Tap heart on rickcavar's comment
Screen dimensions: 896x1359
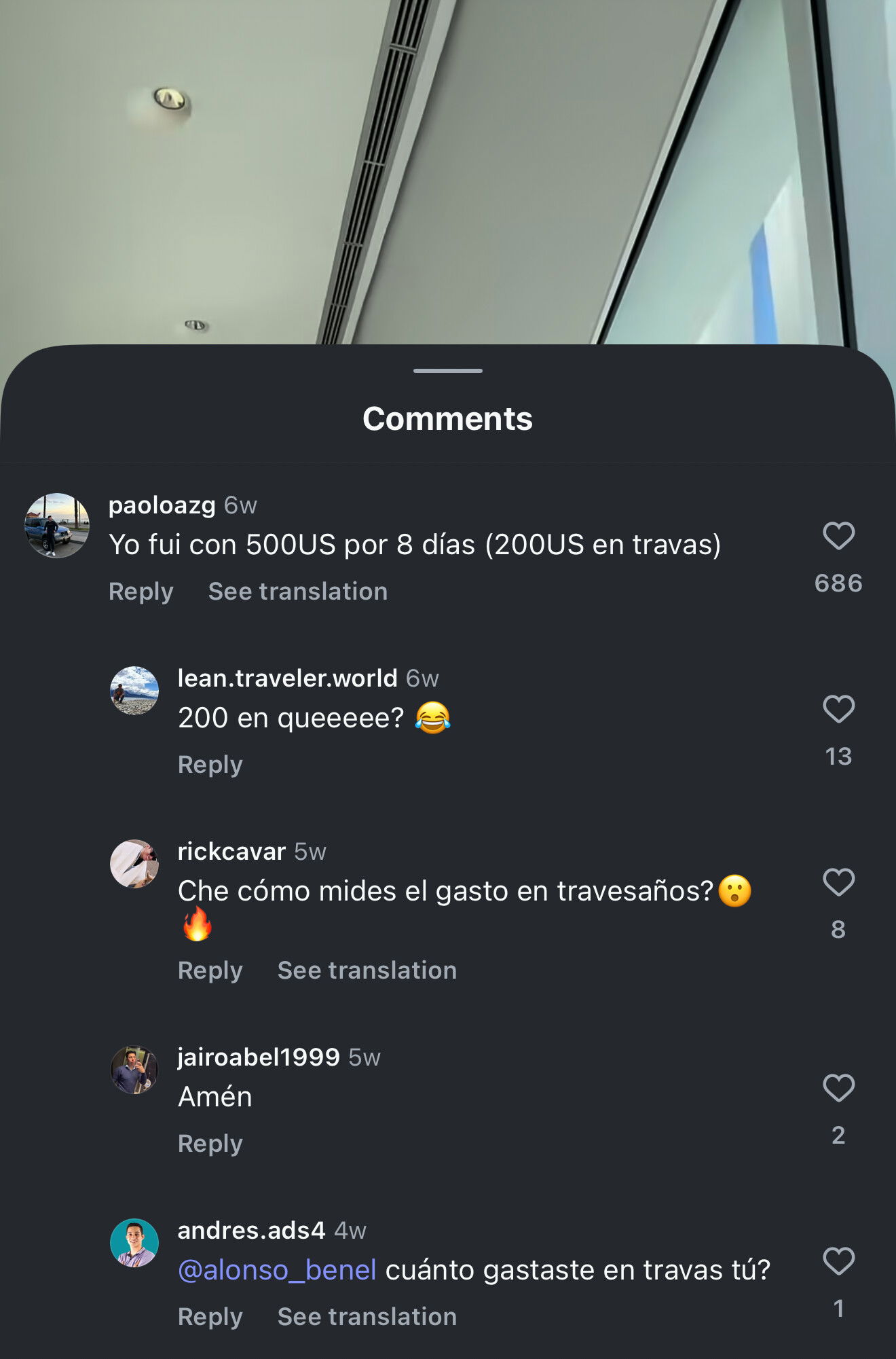coord(838,882)
